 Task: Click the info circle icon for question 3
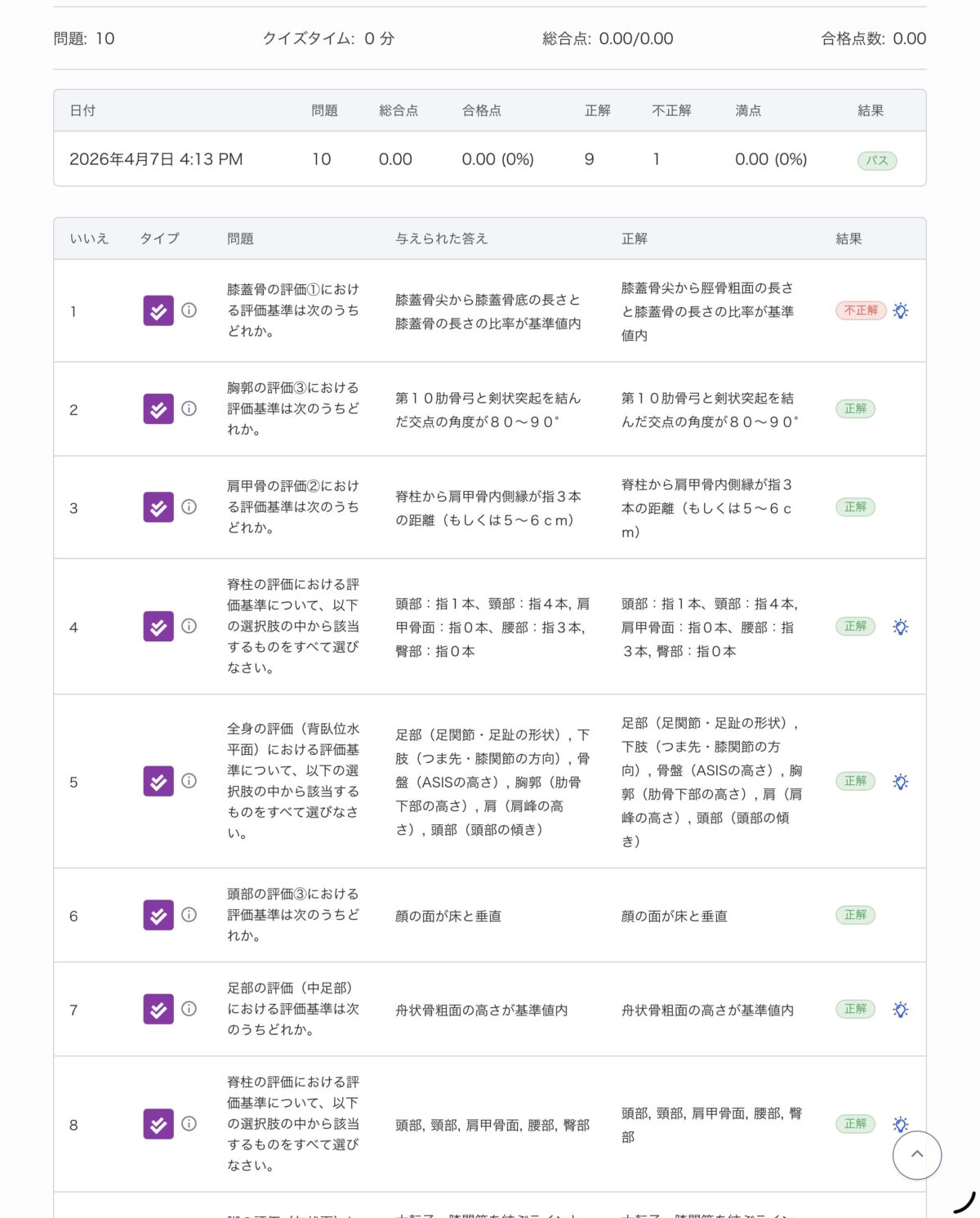coord(189,506)
